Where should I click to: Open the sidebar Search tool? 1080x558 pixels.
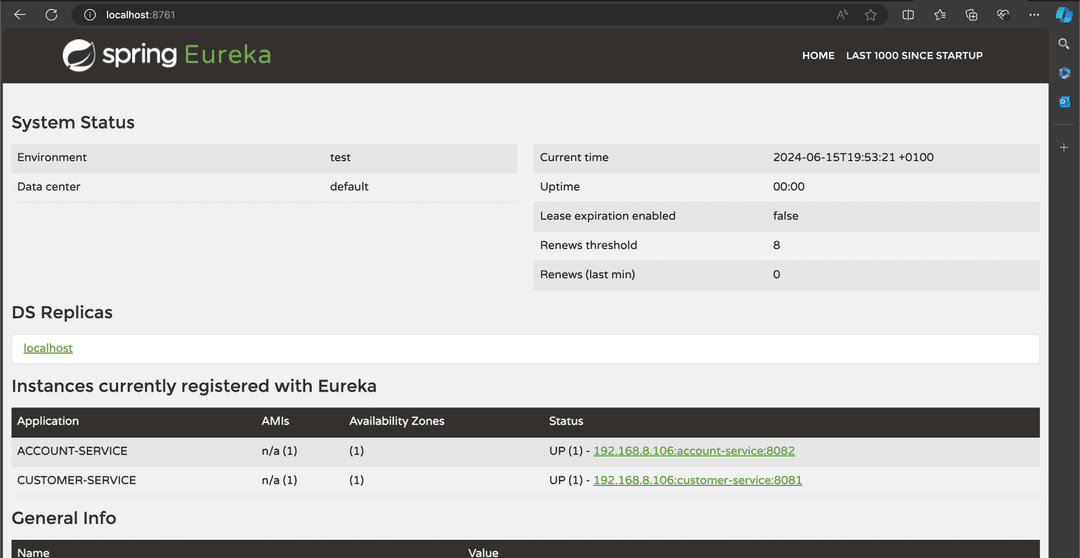(1064, 44)
